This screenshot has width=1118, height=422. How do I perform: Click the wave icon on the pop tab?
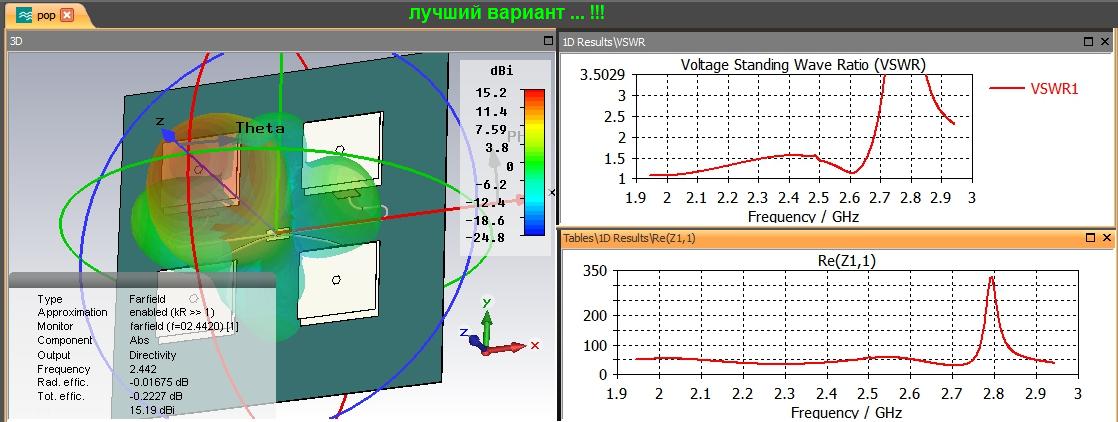[24, 15]
